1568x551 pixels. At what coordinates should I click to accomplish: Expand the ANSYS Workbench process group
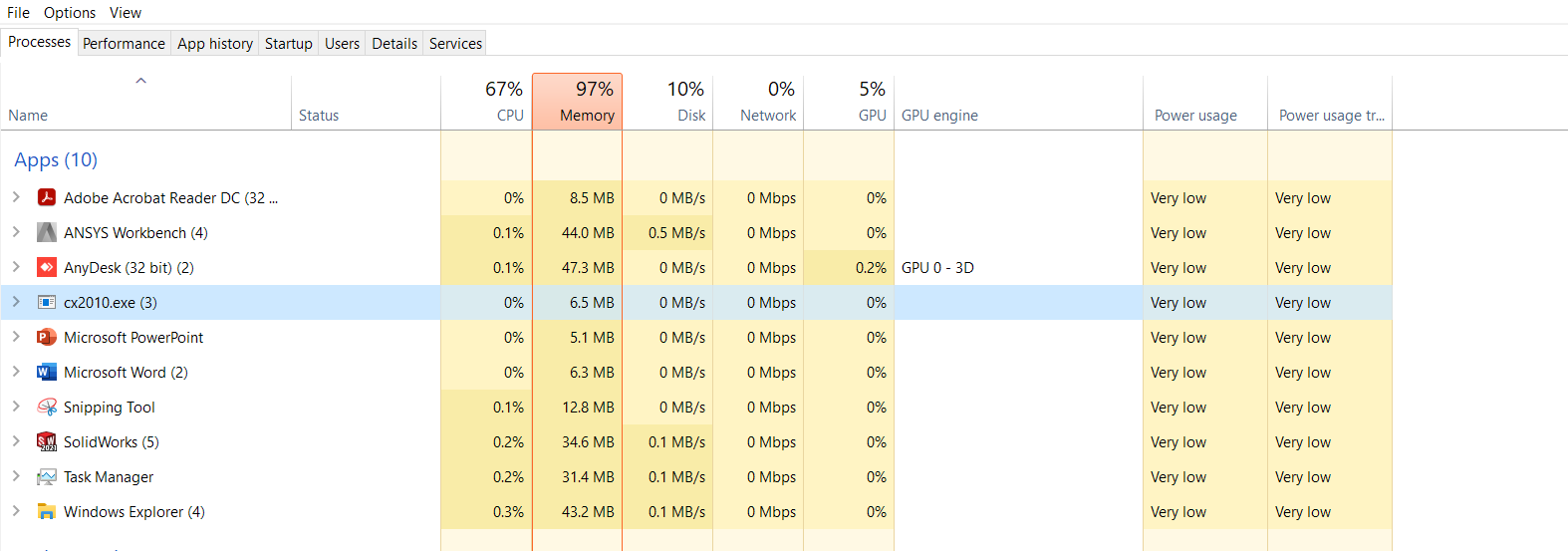[x=16, y=232]
